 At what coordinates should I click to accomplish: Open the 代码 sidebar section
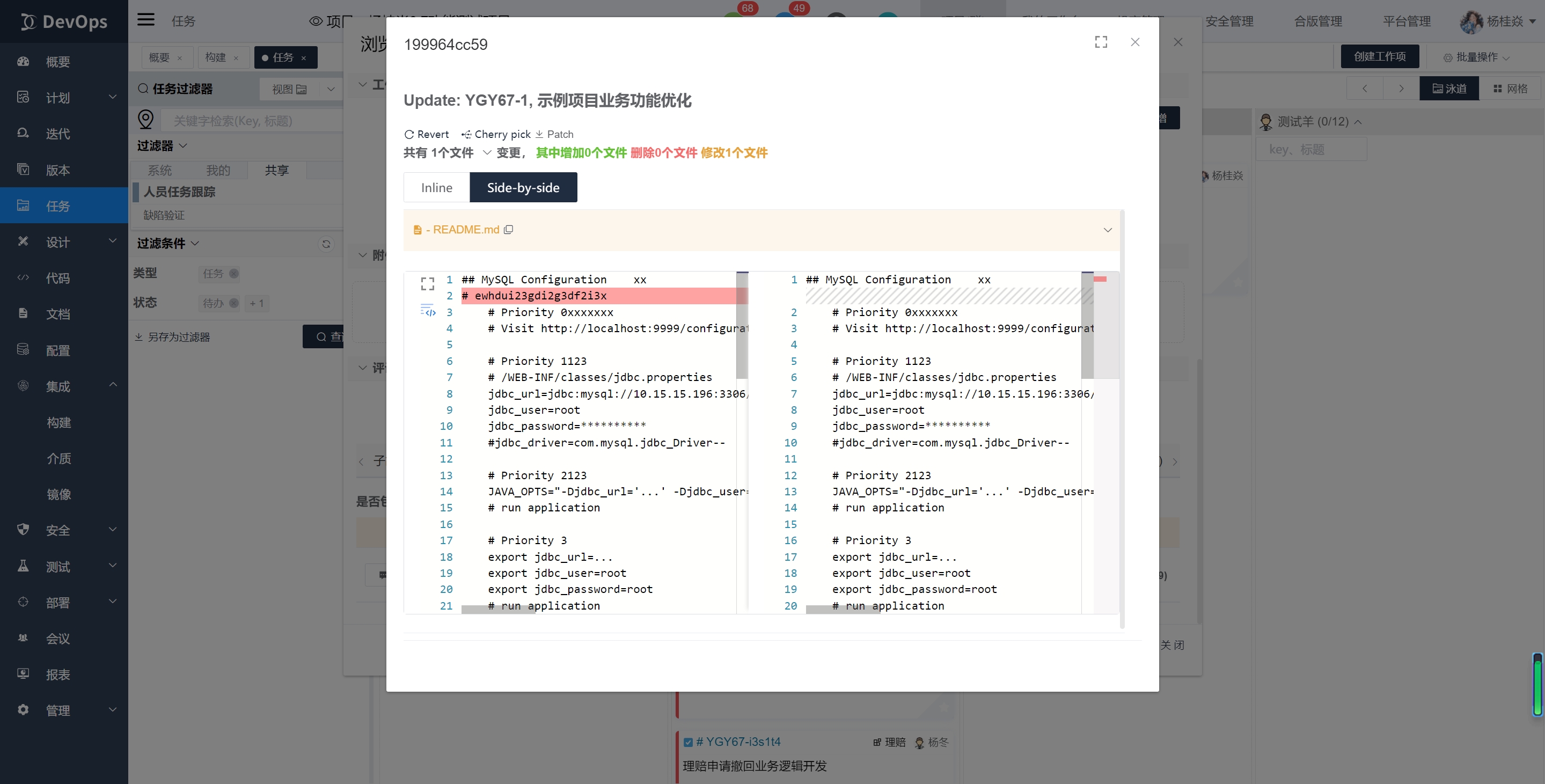57,279
